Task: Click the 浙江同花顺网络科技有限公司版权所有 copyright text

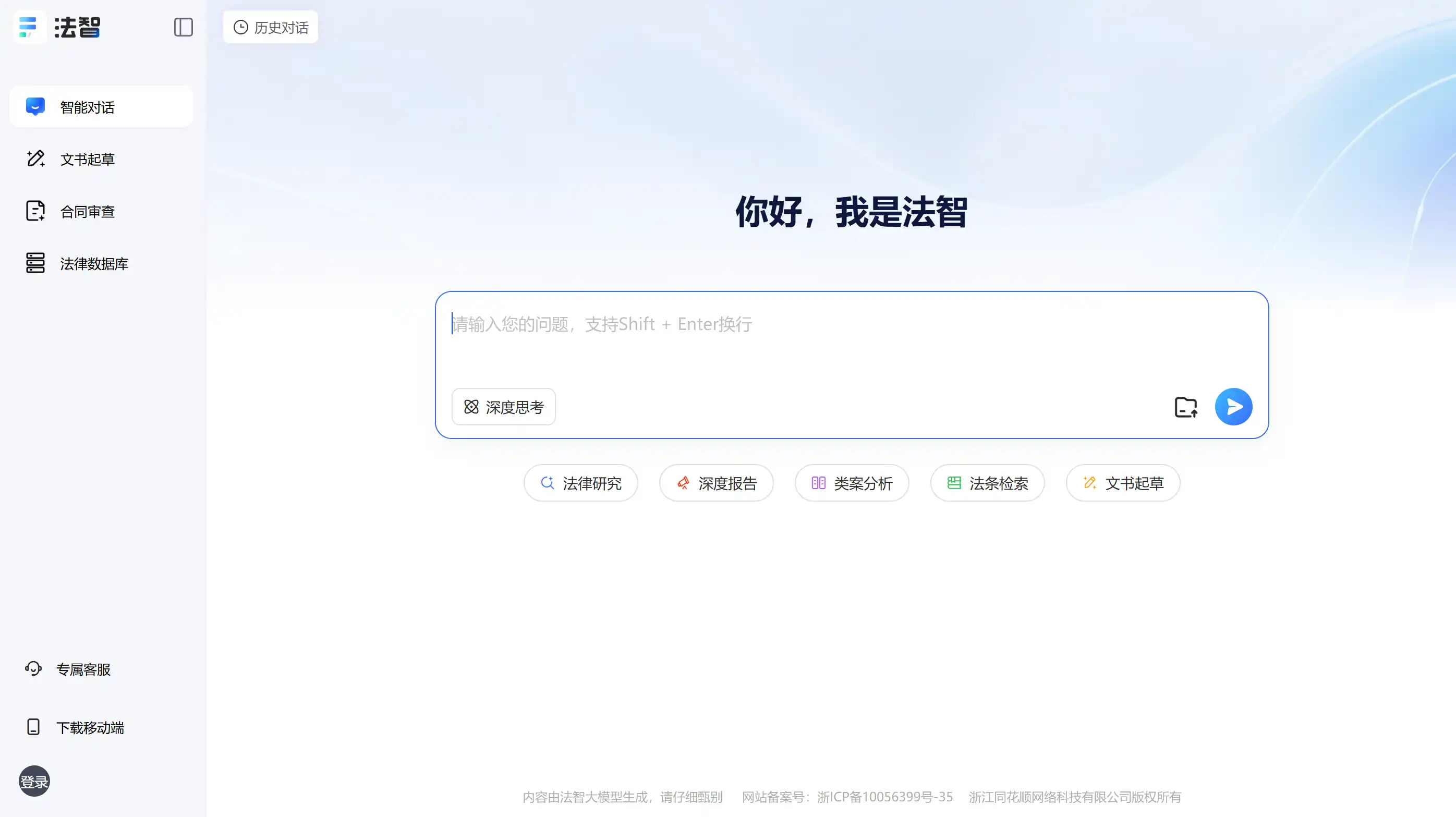Action: point(1075,797)
